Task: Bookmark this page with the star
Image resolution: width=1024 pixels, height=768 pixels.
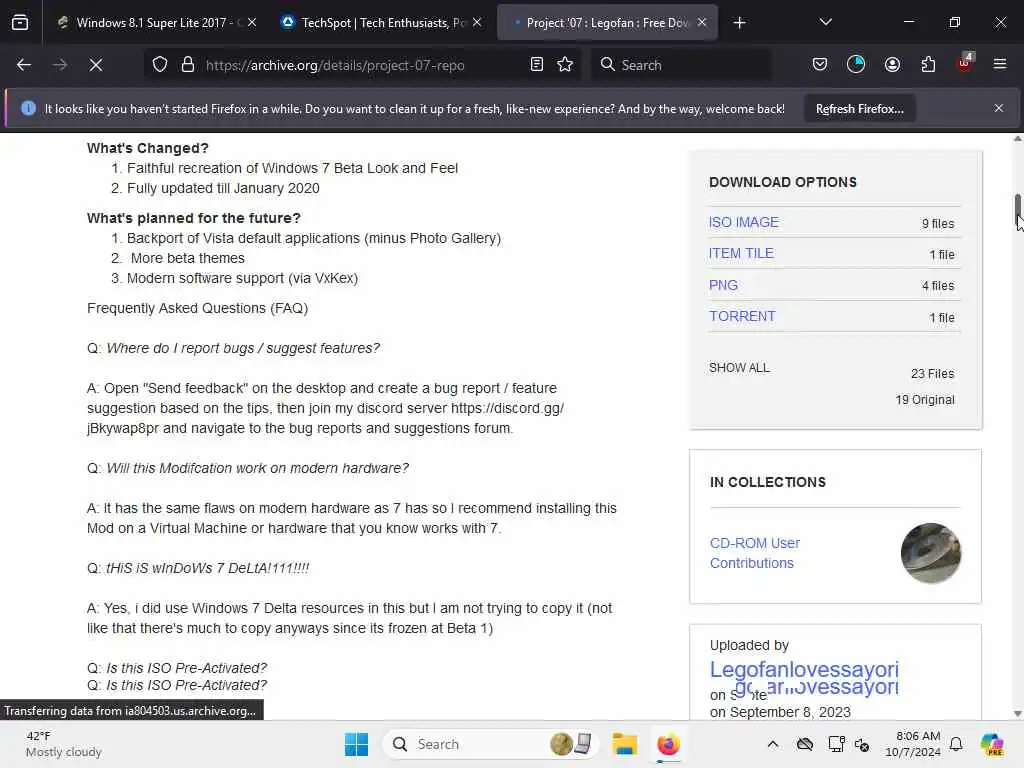Action: click(566, 64)
